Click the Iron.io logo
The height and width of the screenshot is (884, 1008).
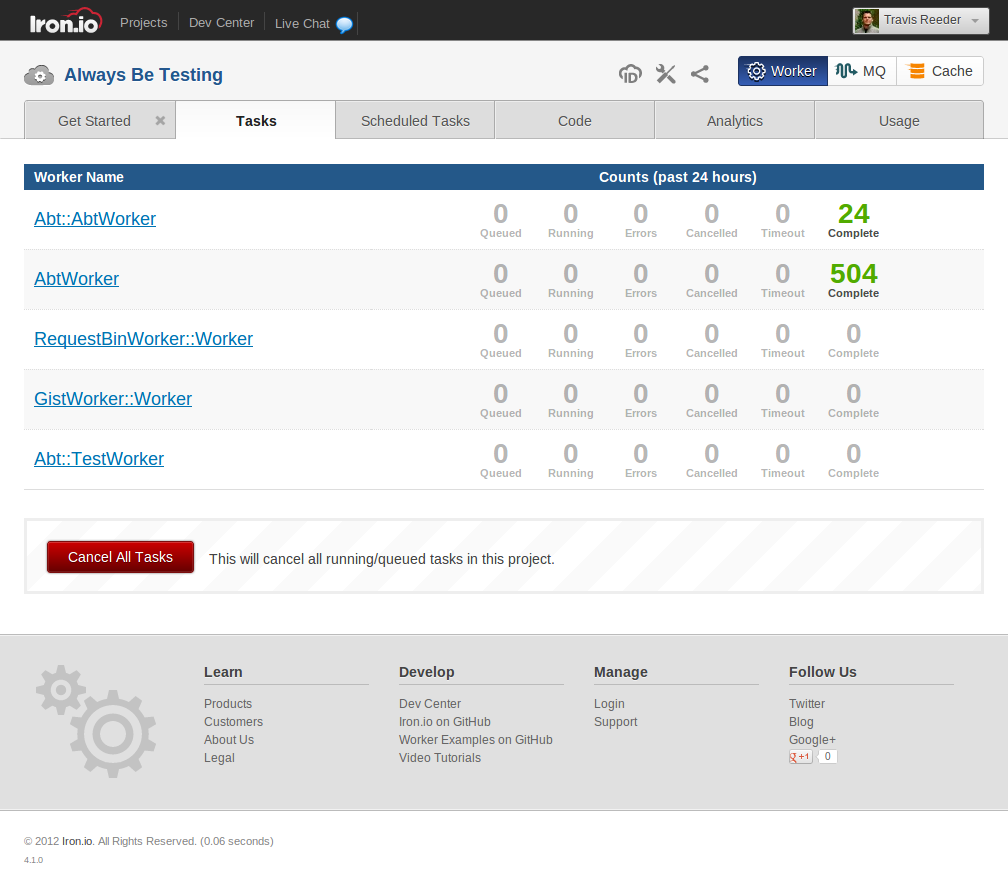pyautogui.click(x=63, y=22)
